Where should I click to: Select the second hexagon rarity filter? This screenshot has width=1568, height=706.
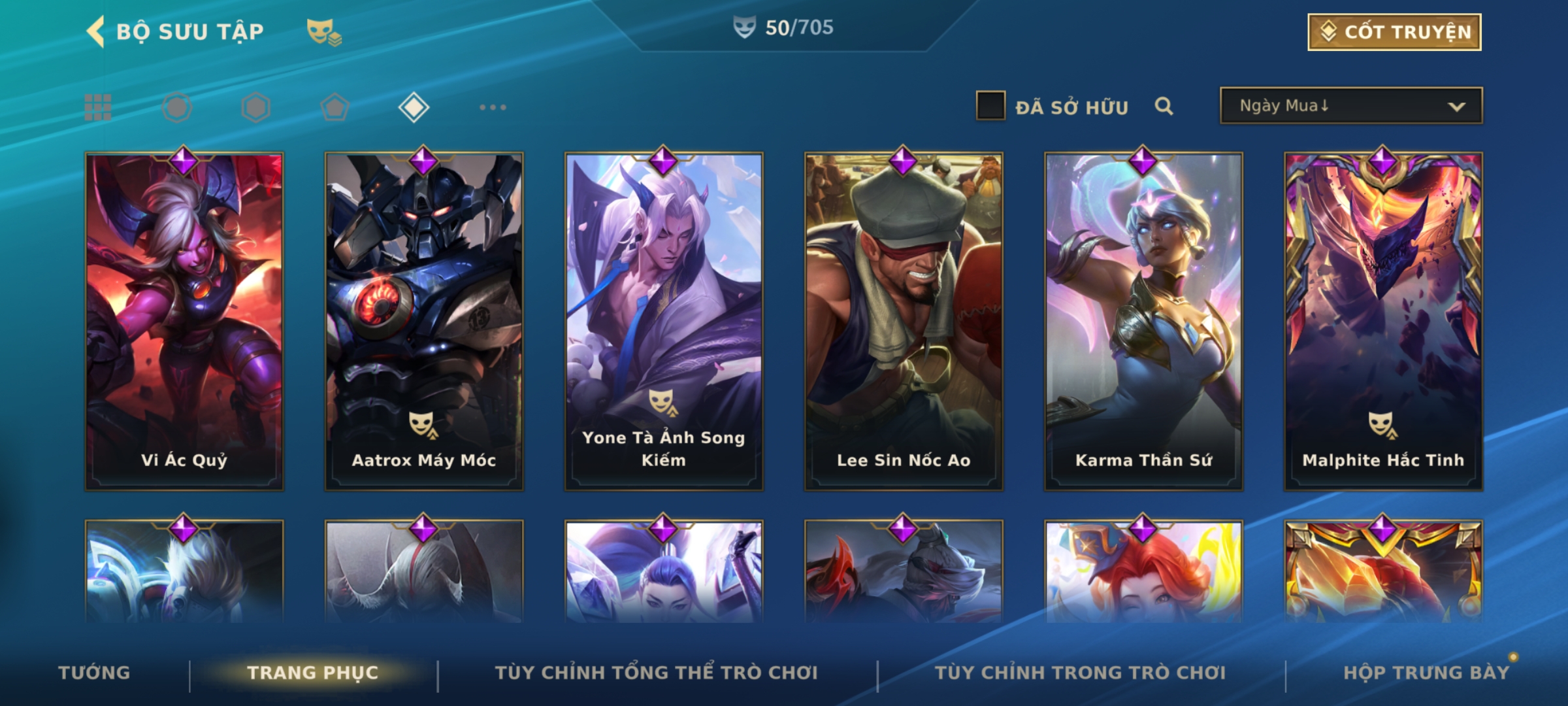pyautogui.click(x=255, y=107)
